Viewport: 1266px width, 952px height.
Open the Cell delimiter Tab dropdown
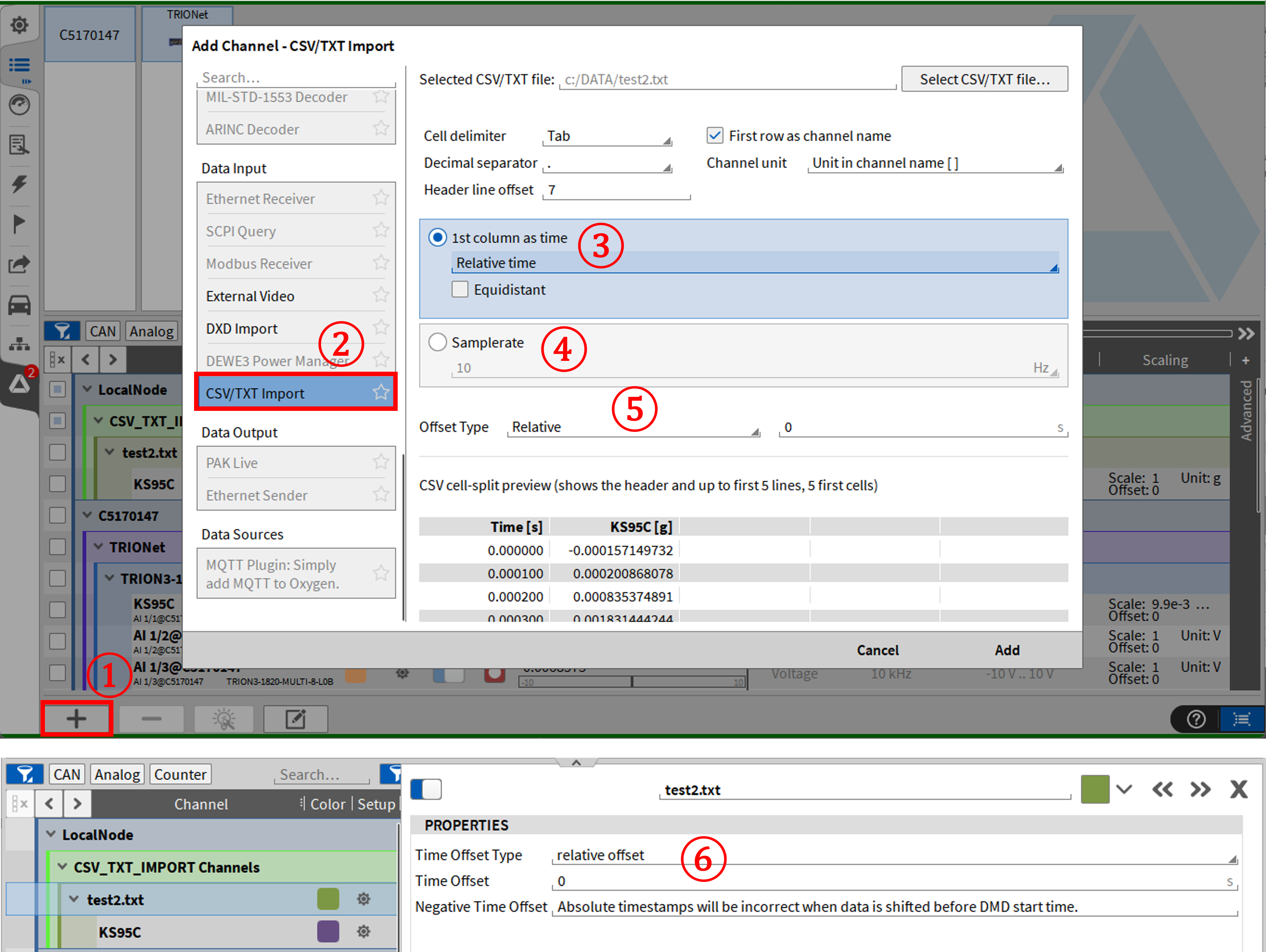click(607, 137)
